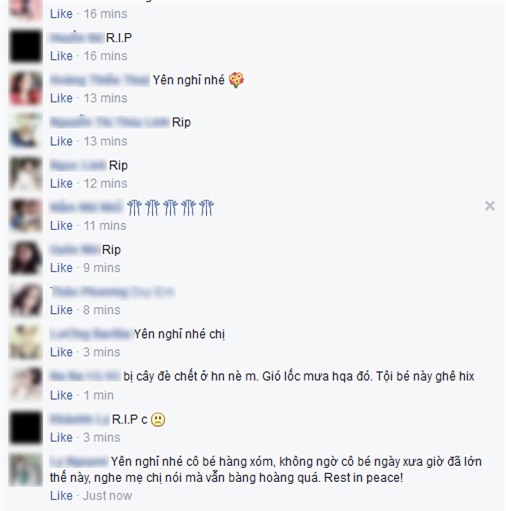
Task: Click the '11 mins' timestamp
Action: click(x=105, y=226)
